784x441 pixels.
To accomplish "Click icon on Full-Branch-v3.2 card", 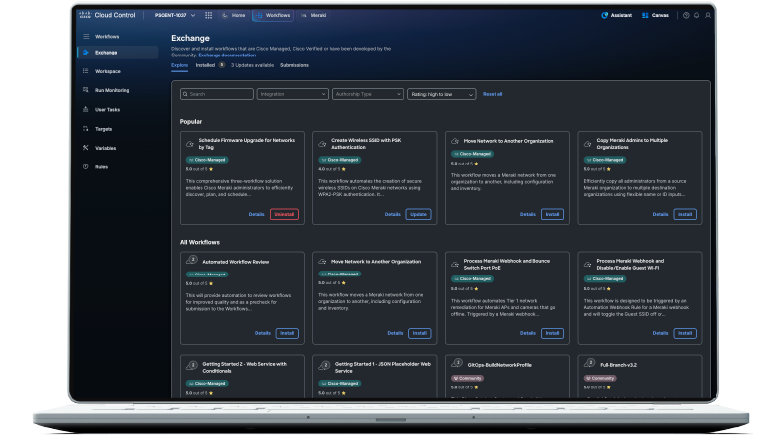I will point(590,364).
